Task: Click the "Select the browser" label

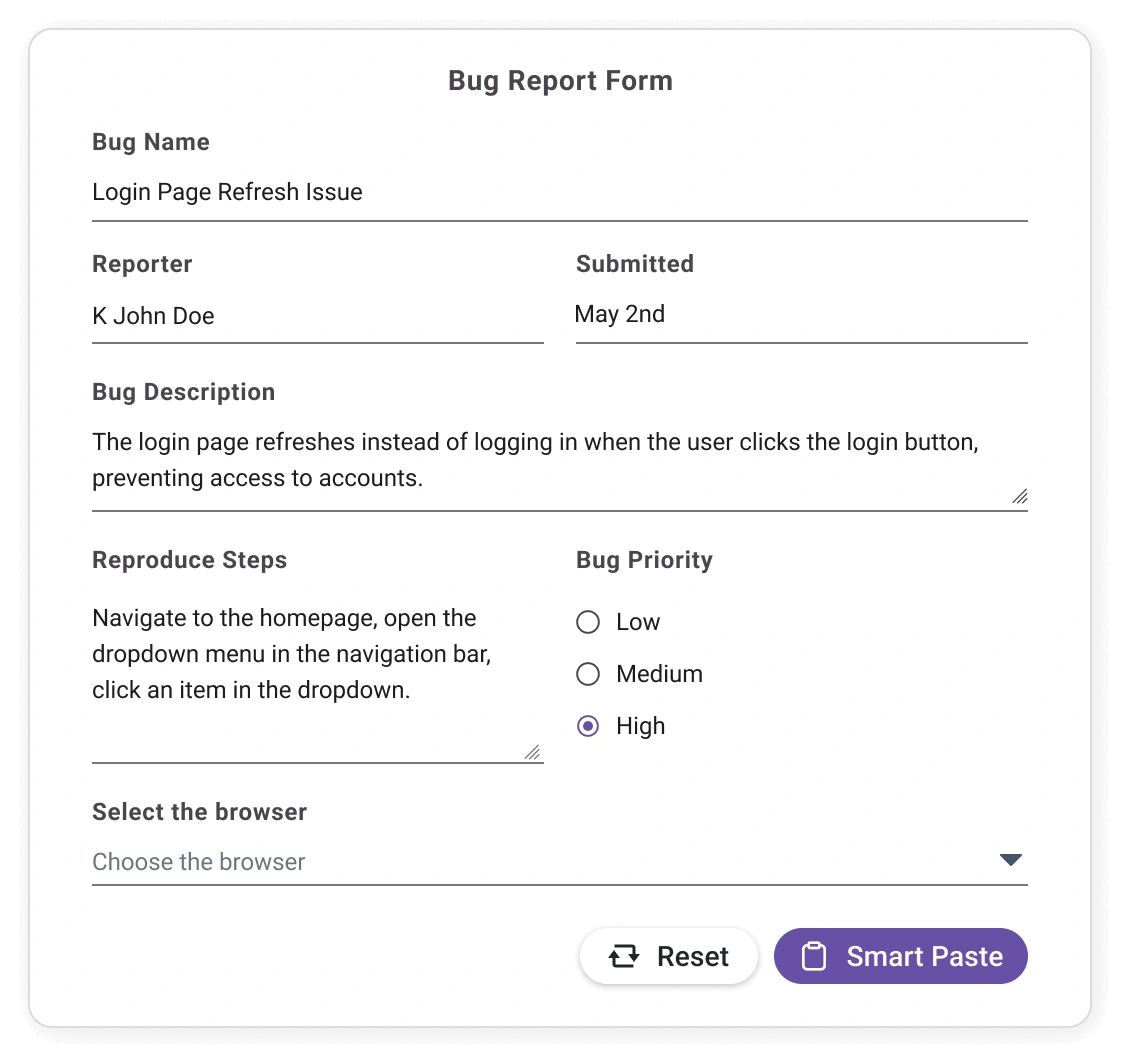Action: tap(199, 812)
